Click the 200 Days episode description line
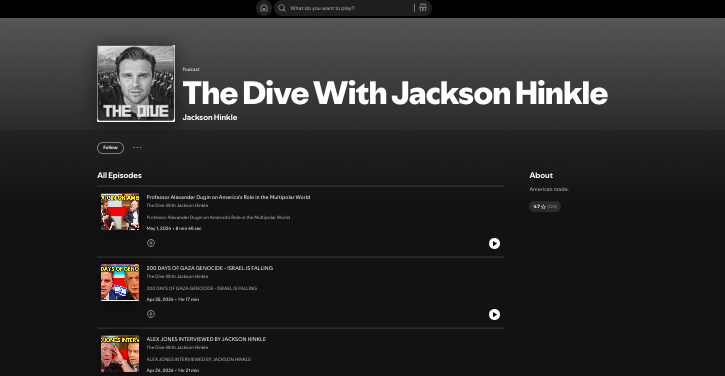The height and width of the screenshot is (376, 725). click(x=202, y=288)
